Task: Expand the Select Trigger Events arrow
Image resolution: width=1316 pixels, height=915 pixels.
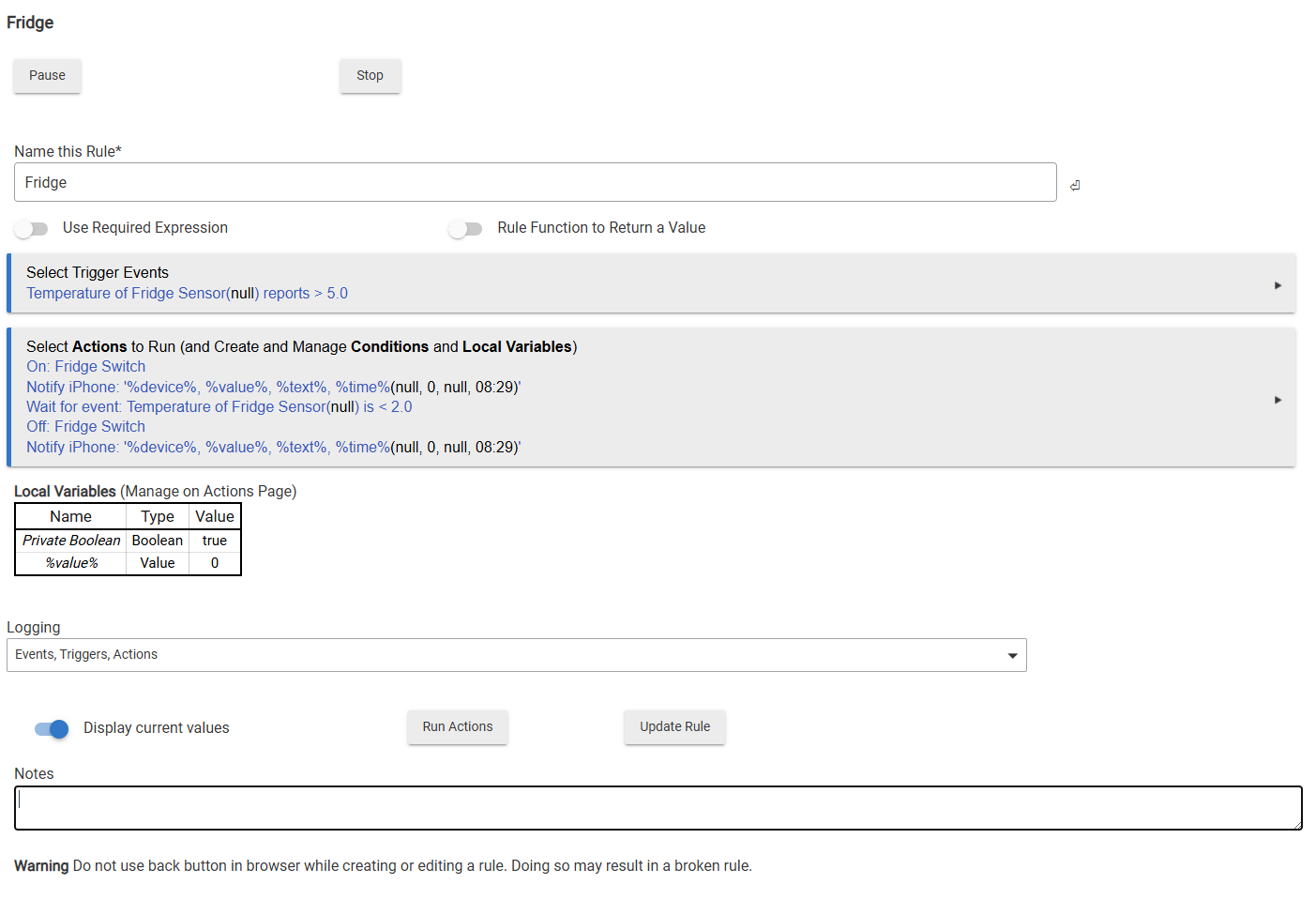Action: 1278,285
